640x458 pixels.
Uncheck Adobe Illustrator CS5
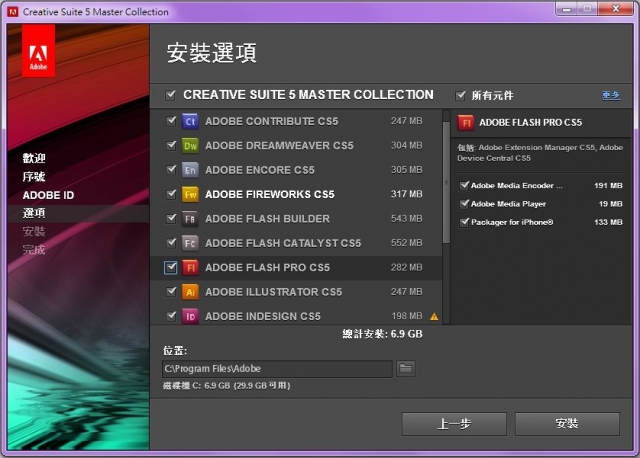171,291
